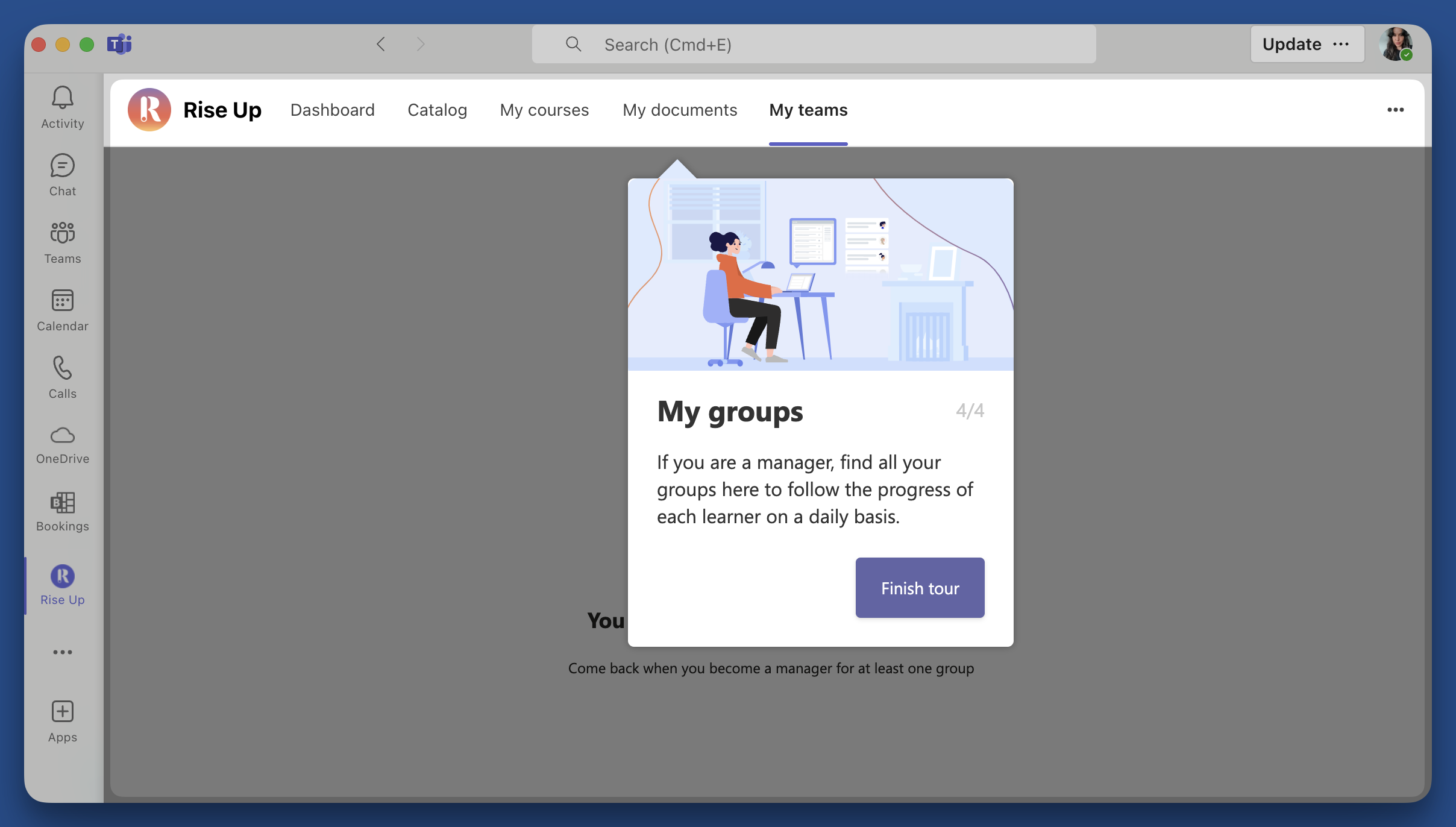This screenshot has height=827, width=1456.
Task: Open Rise Up tab options ellipsis
Action: pos(1396,110)
